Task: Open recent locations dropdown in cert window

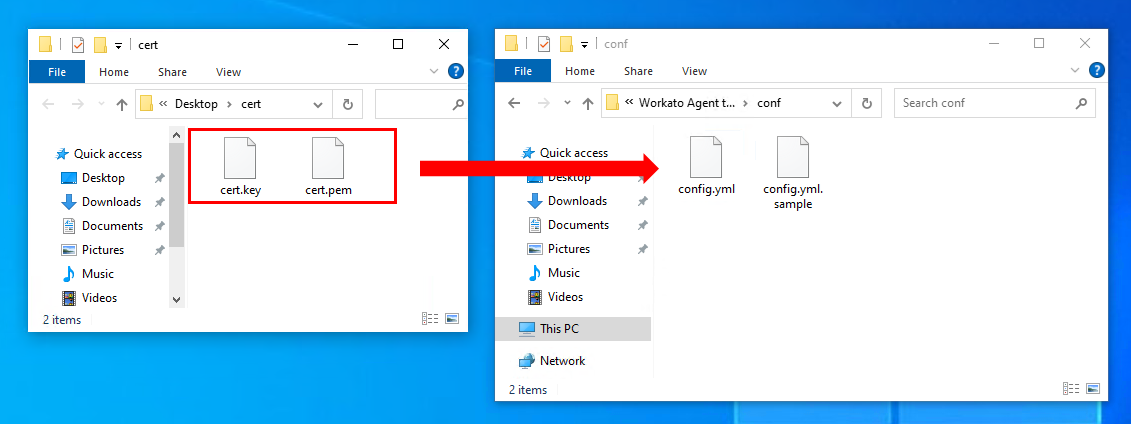Action: point(101,105)
